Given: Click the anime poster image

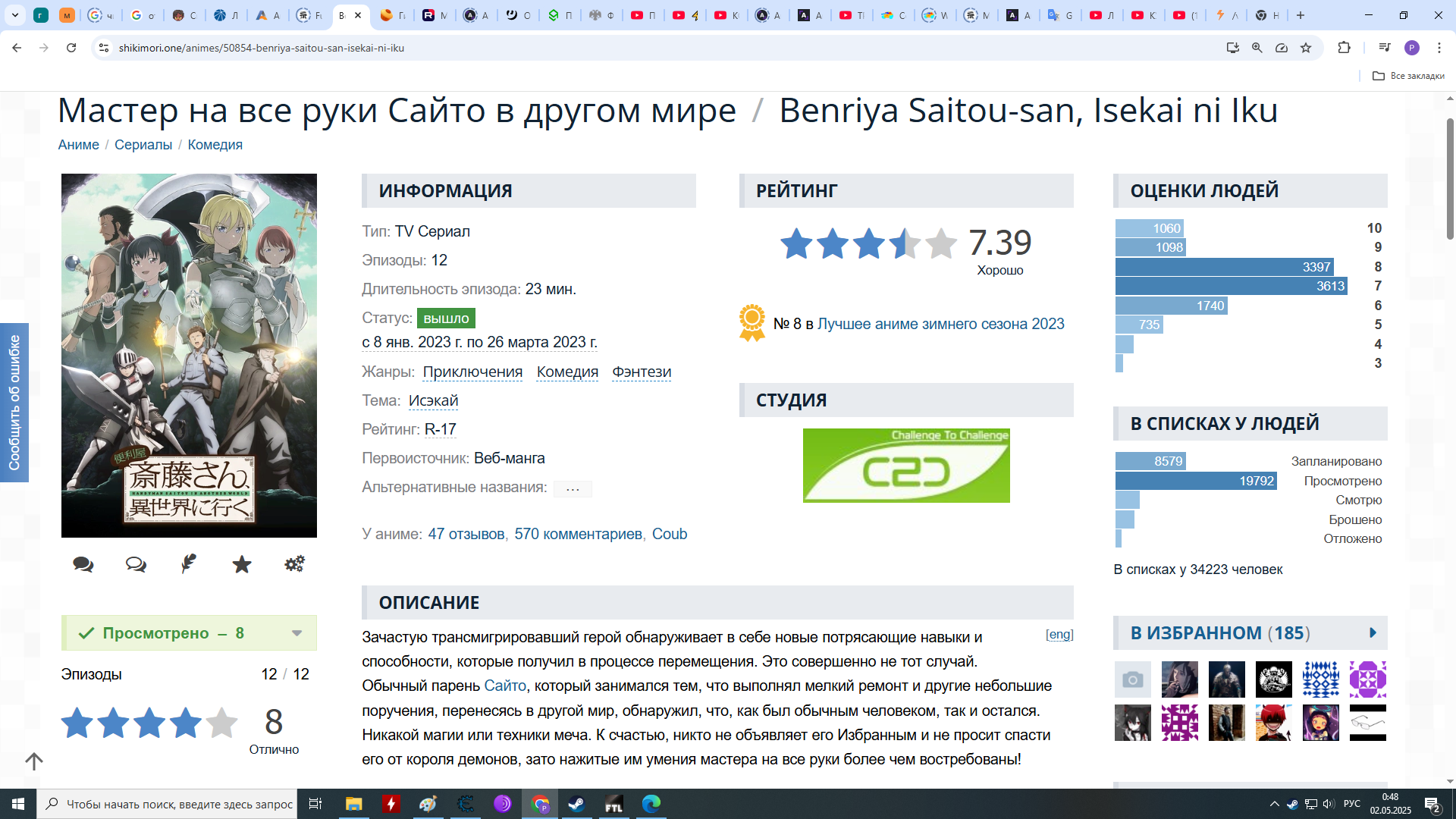Looking at the screenshot, I should [189, 356].
